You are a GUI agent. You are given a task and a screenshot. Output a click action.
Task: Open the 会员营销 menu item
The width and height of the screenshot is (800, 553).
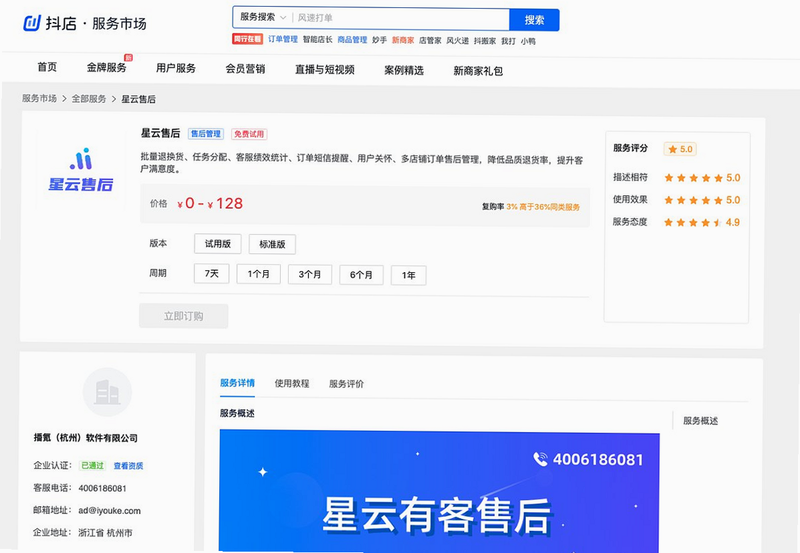(x=245, y=69)
